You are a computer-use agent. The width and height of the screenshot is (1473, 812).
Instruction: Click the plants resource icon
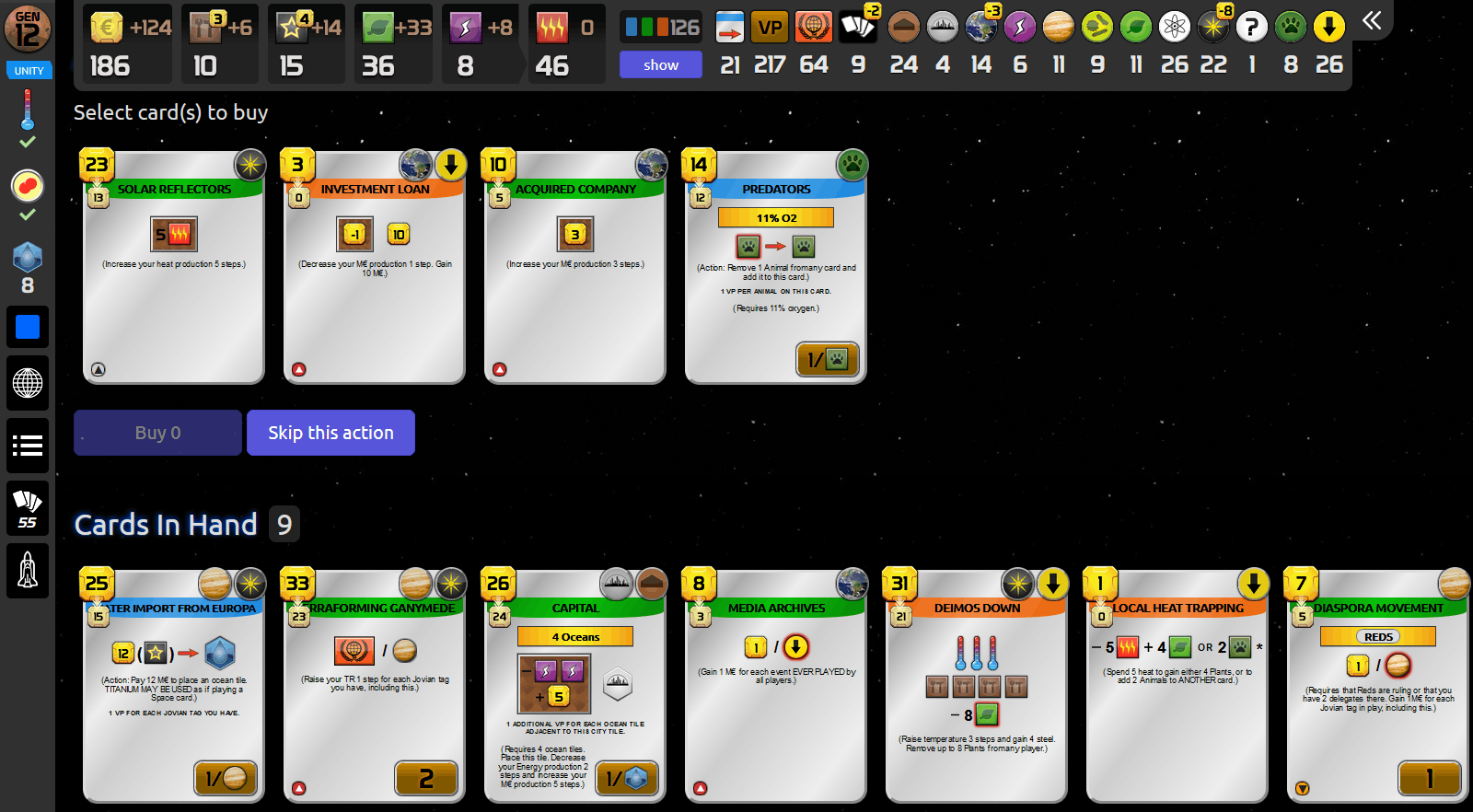[x=377, y=28]
